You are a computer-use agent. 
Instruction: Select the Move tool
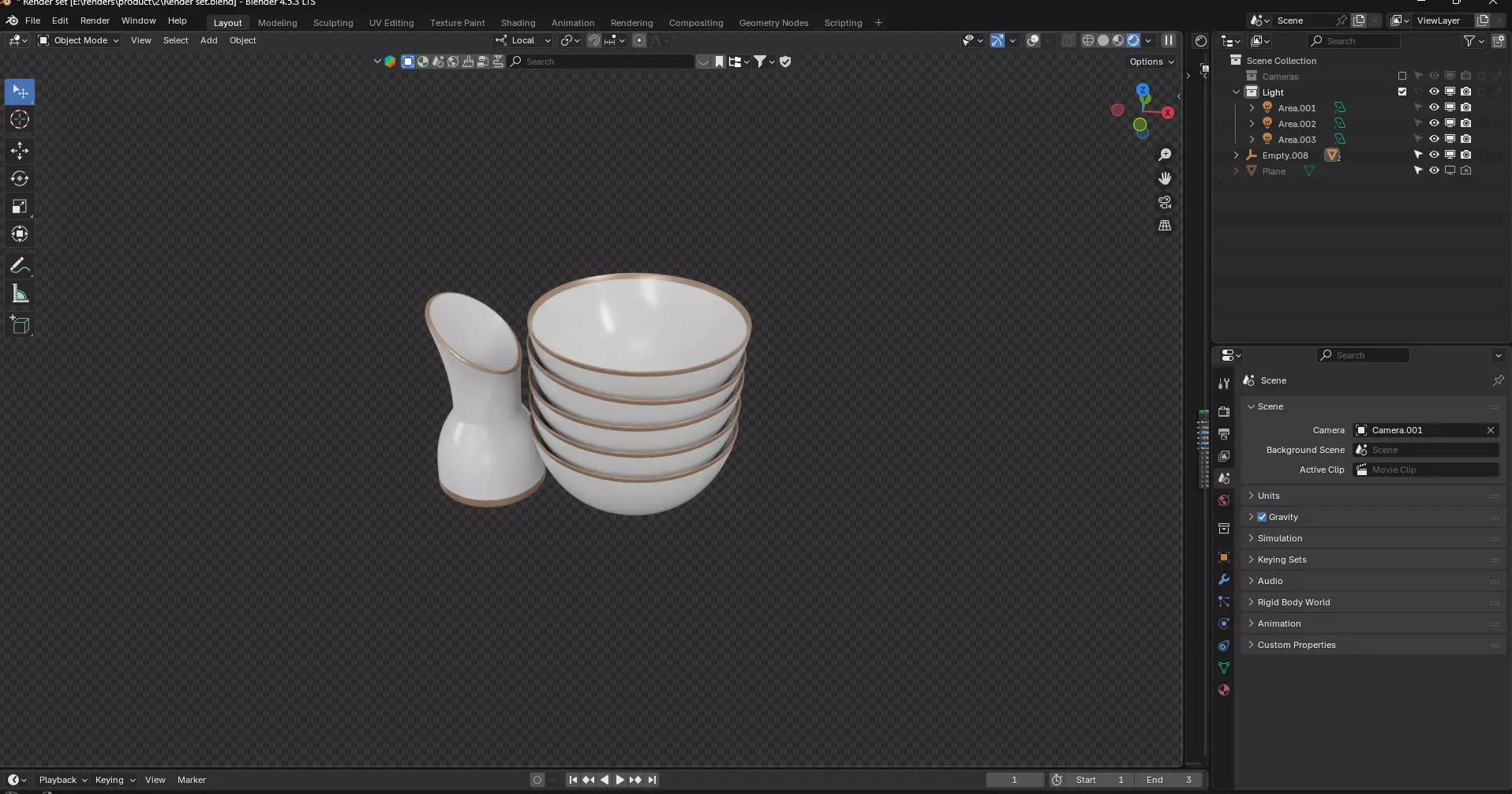coord(20,150)
